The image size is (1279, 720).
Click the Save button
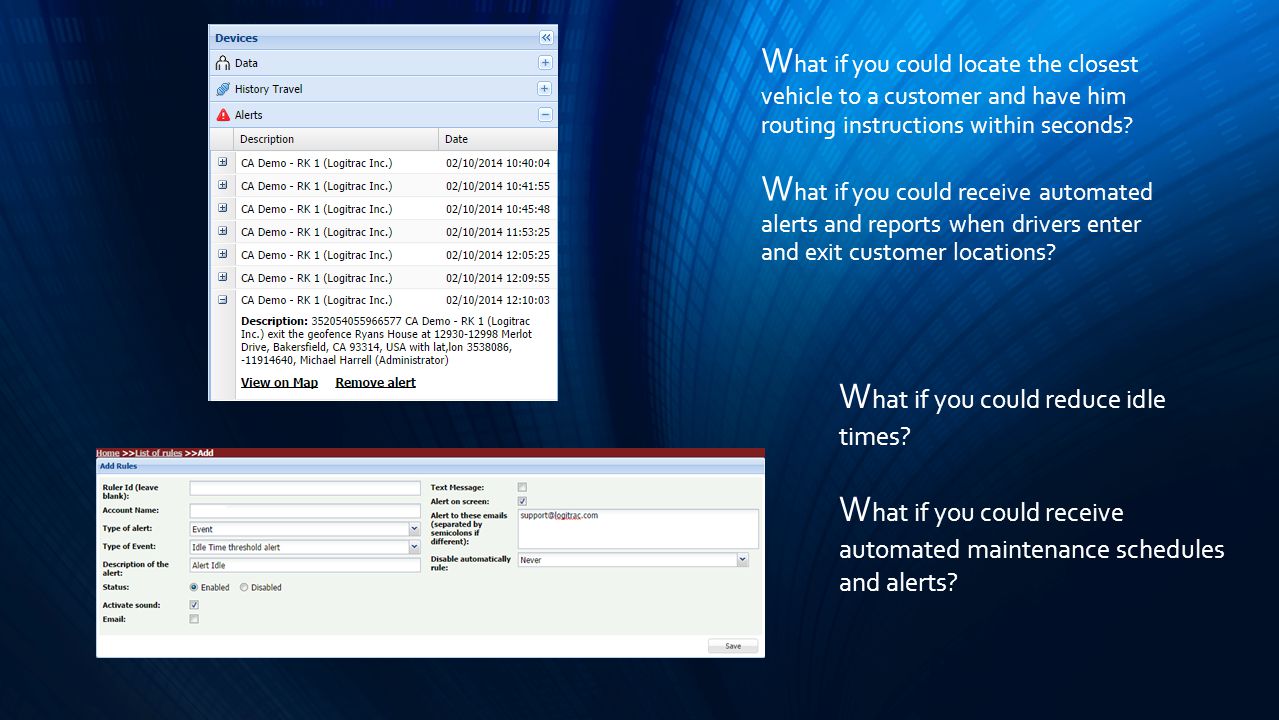pos(733,646)
